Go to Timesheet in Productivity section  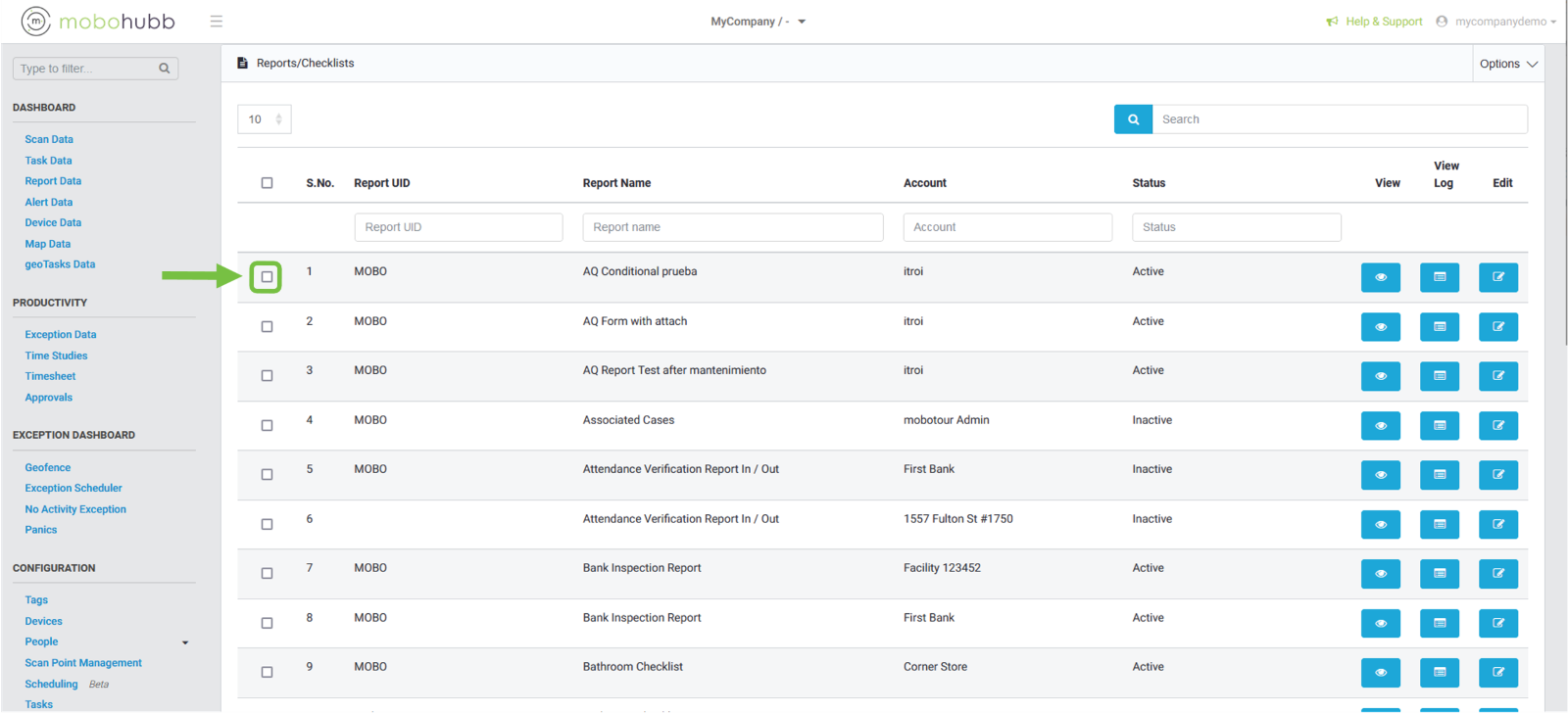tap(50, 377)
